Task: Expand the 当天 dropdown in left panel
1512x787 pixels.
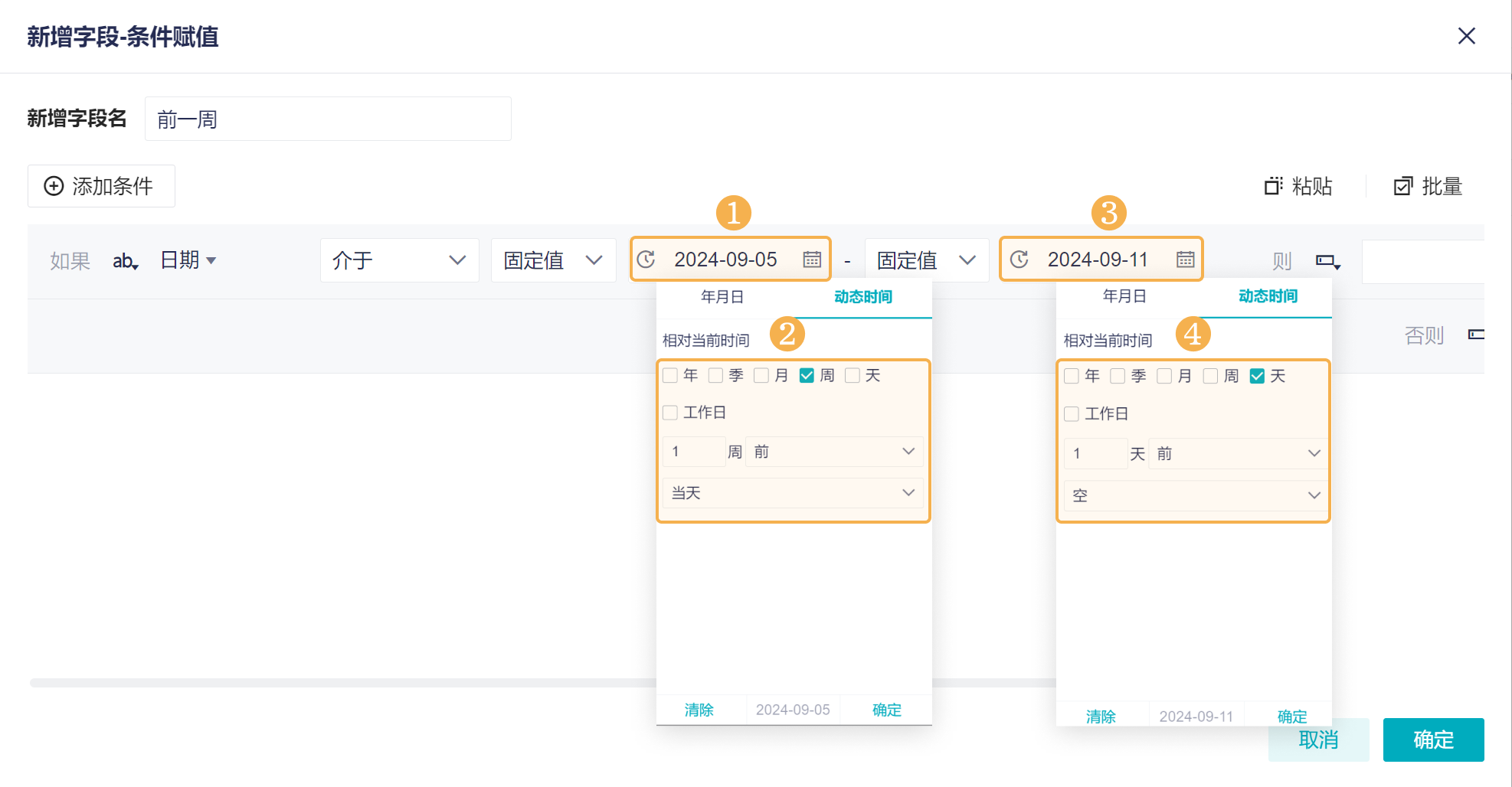Action: pos(792,493)
